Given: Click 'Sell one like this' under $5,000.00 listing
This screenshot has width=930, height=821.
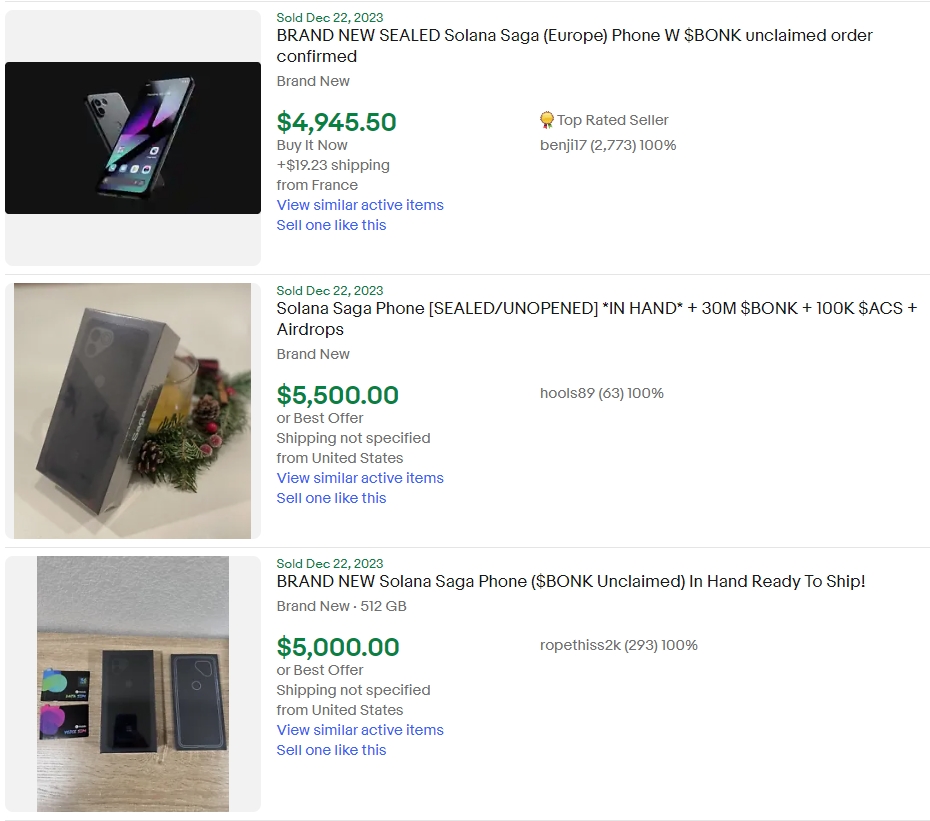Looking at the screenshot, I should tap(331, 750).
